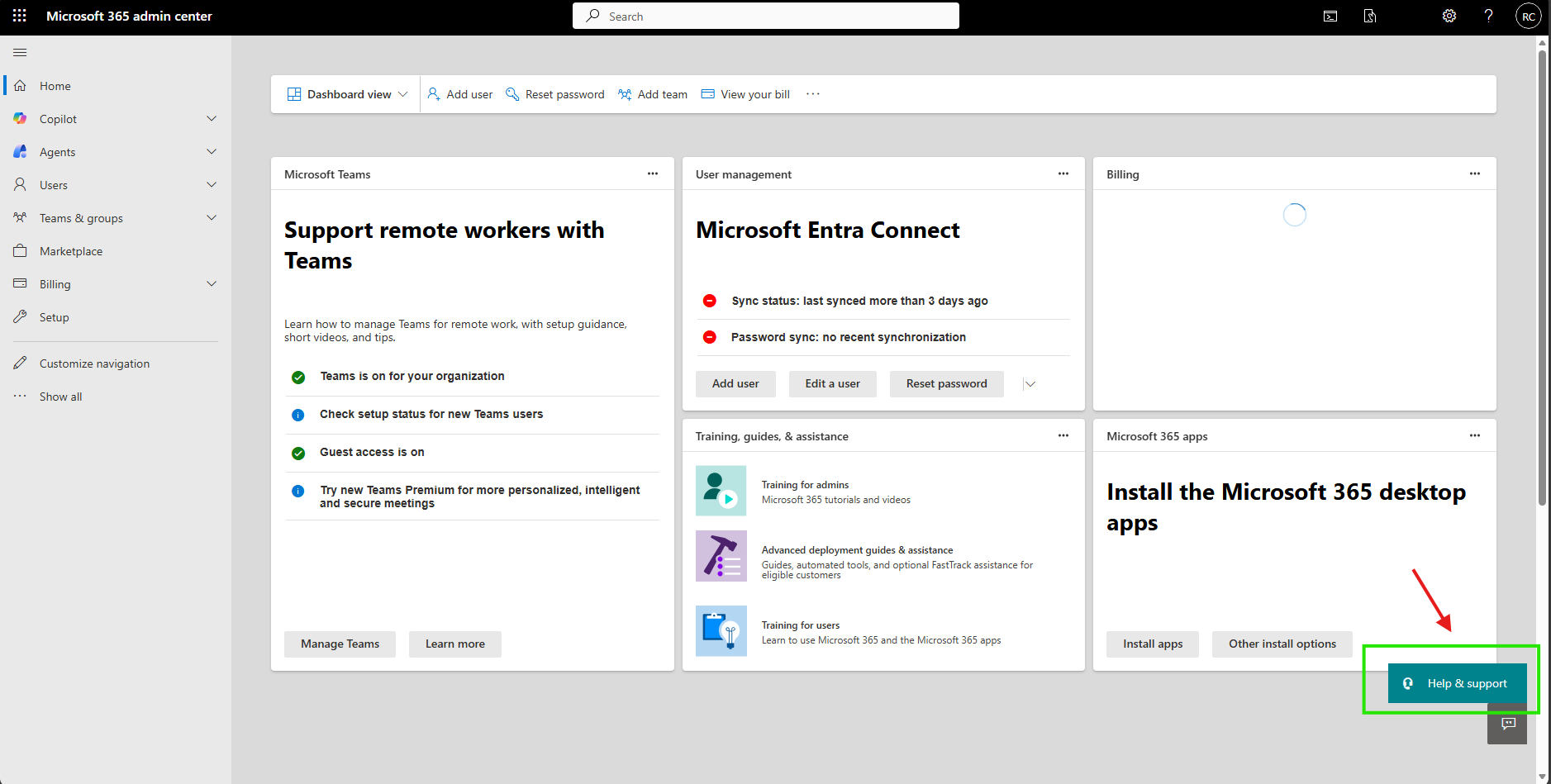Click the Search input field

766,16
